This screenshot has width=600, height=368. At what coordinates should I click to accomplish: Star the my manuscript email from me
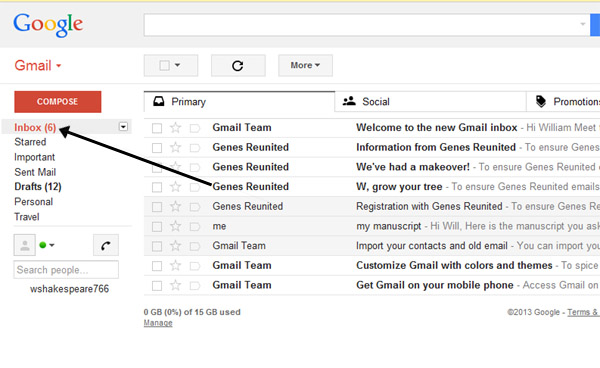(176, 226)
